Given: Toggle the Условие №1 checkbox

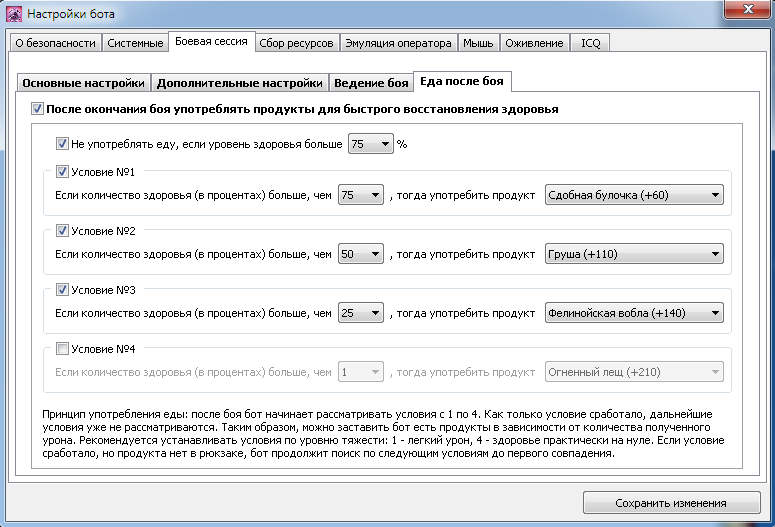Looking at the screenshot, I should tap(62, 172).
